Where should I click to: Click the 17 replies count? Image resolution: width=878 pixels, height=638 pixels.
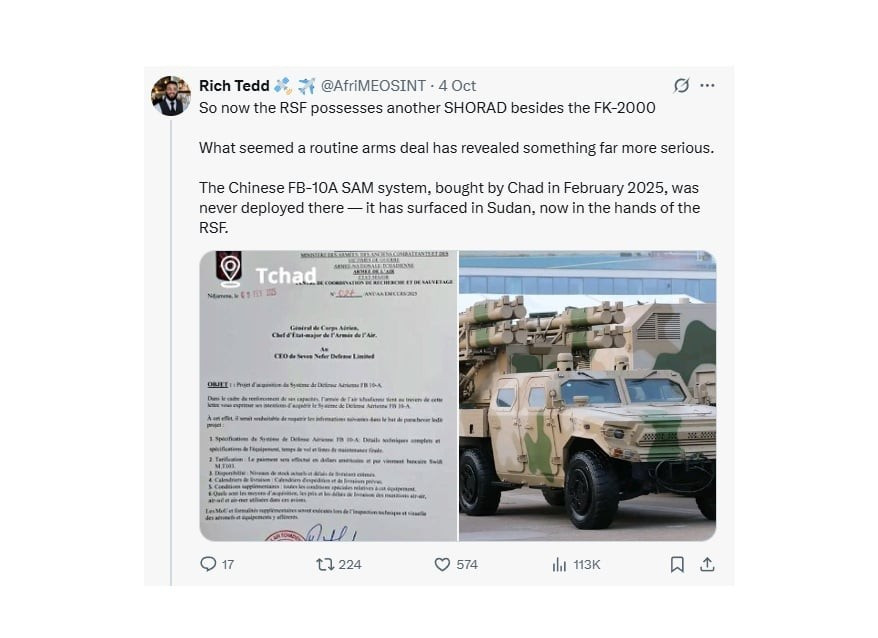[228, 564]
